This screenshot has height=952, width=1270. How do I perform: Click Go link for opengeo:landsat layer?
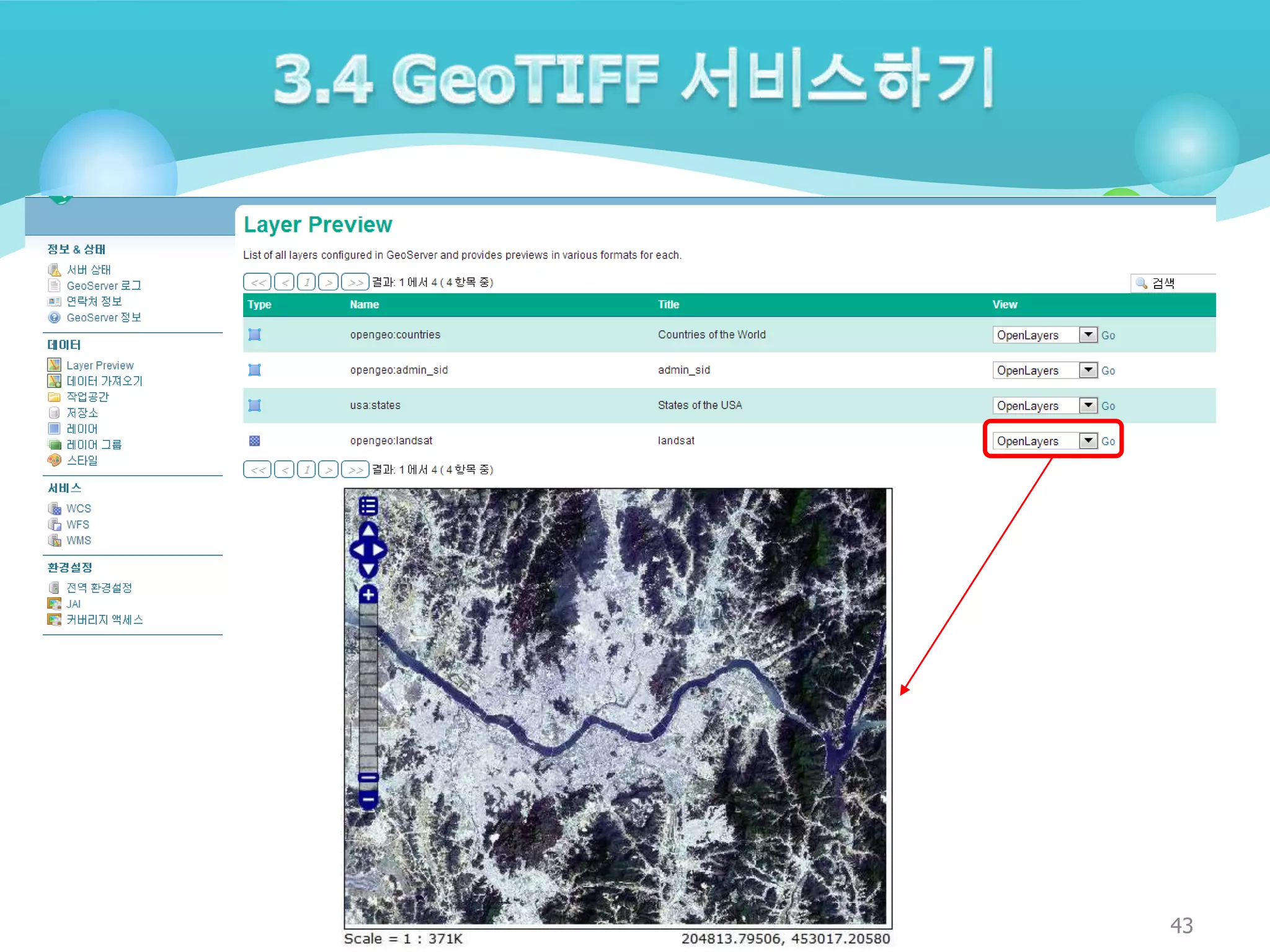coord(1108,441)
